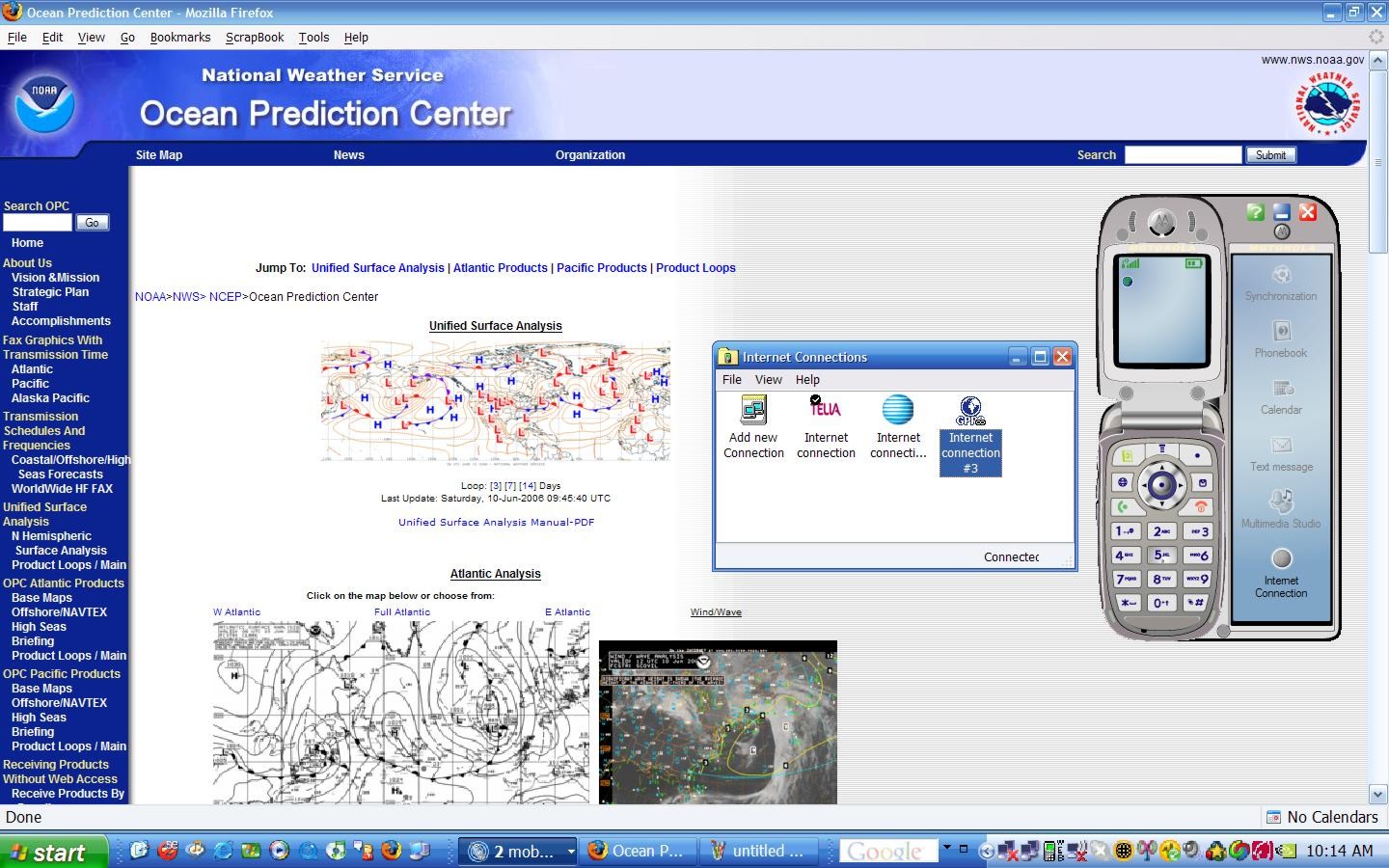Viewport: 1389px width, 868px height.
Task: Open Help menu in Internet Connections window
Action: (807, 380)
